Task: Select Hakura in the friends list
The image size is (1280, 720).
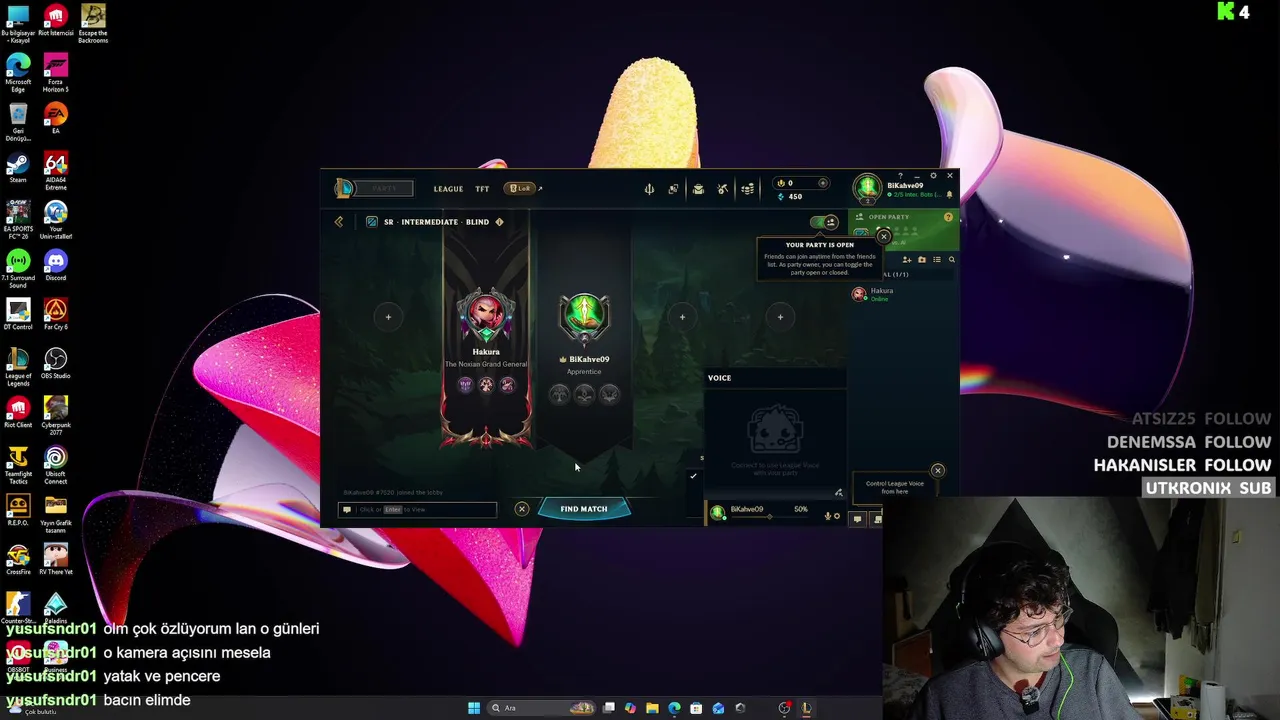Action: point(903,294)
